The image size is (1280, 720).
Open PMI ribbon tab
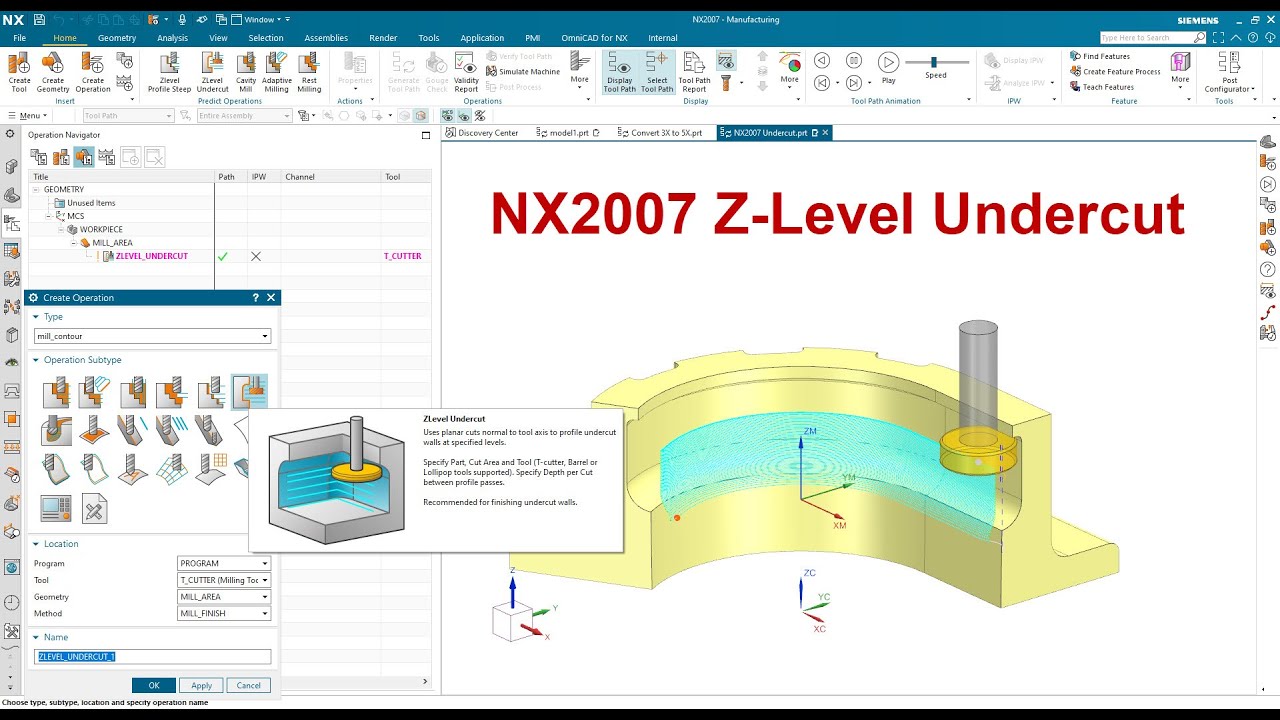tap(533, 38)
